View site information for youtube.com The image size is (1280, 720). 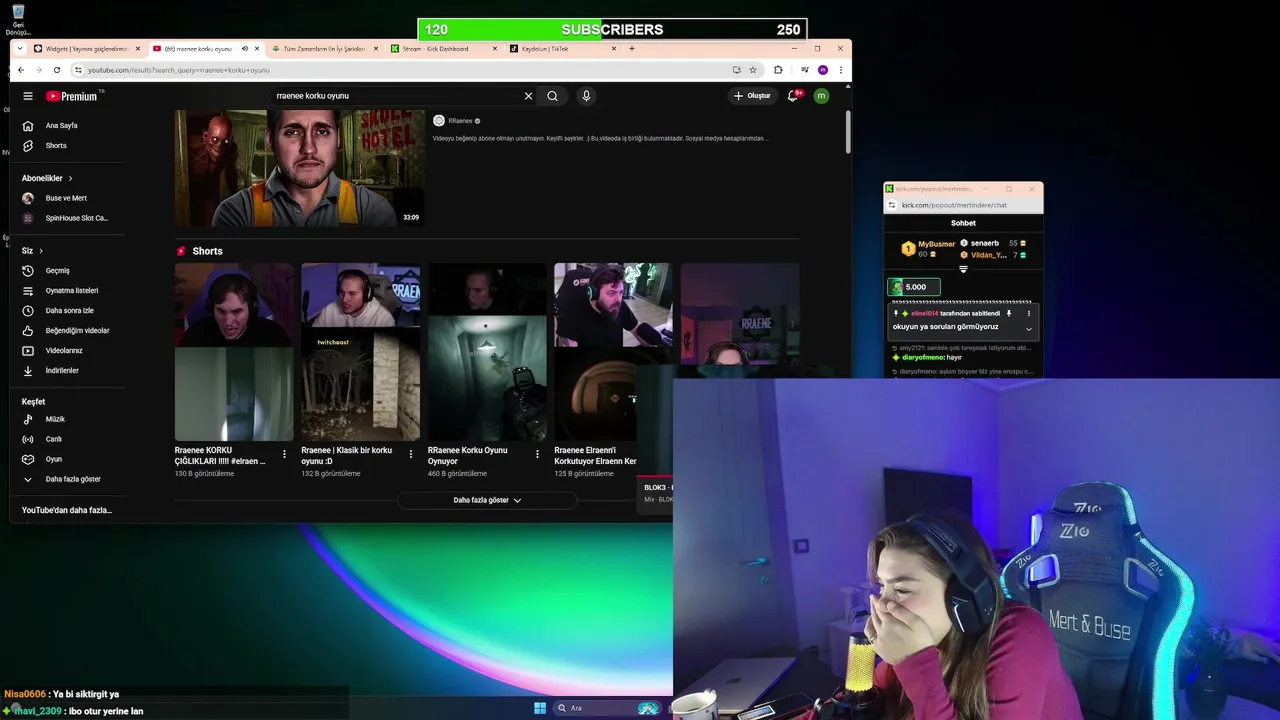tap(77, 70)
